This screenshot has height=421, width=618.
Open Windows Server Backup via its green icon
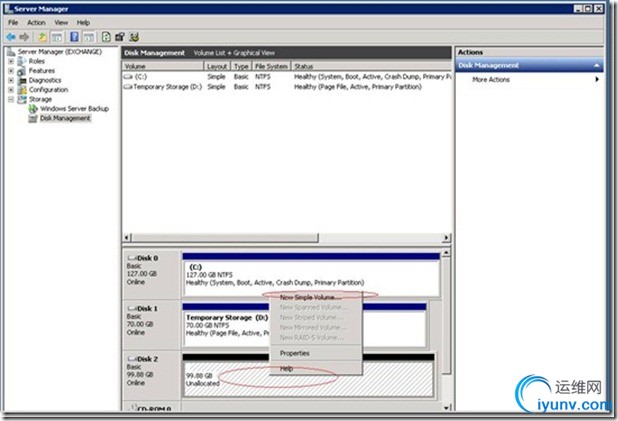coord(33,109)
